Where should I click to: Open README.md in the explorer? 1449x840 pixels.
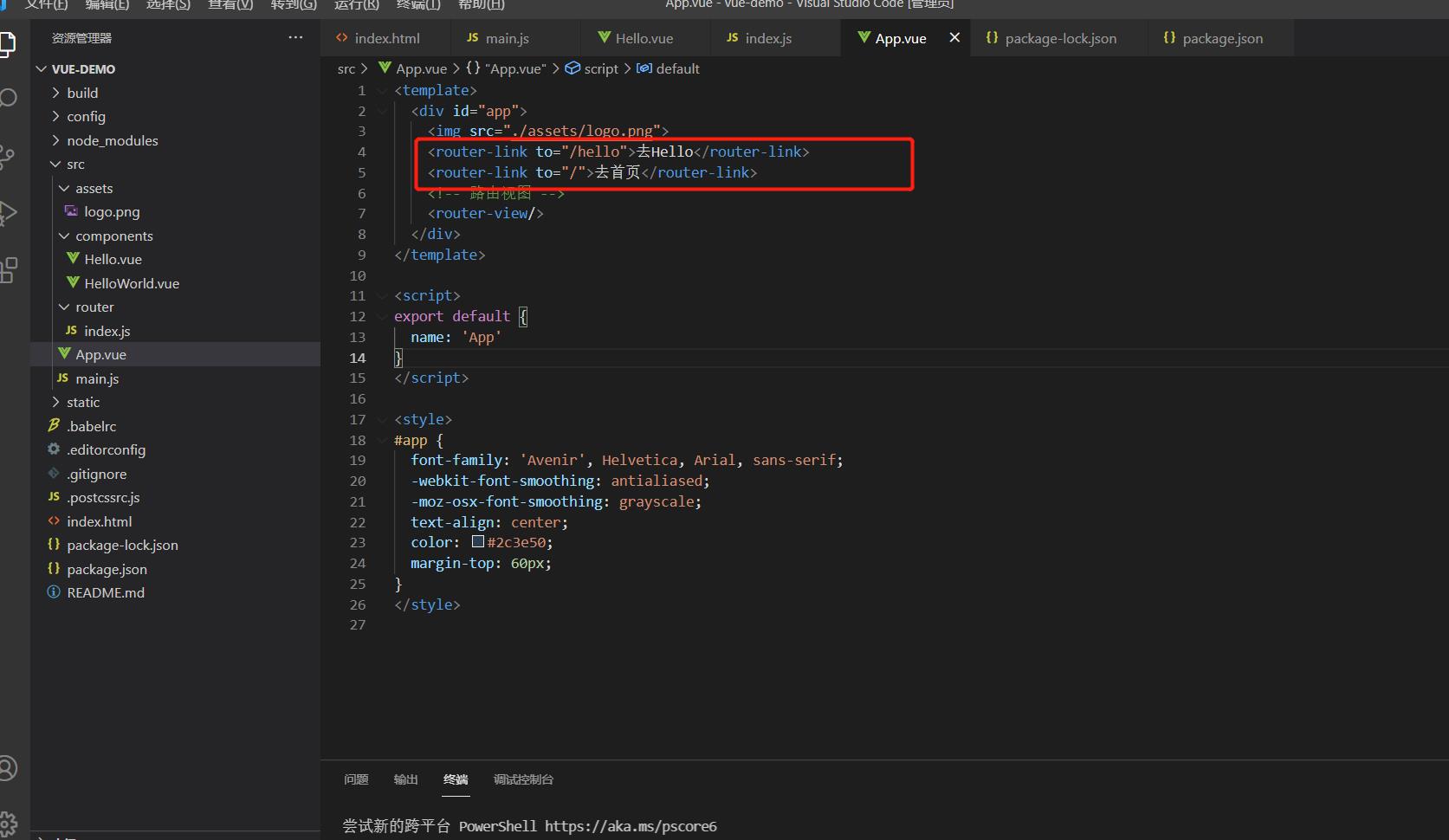coord(106,592)
